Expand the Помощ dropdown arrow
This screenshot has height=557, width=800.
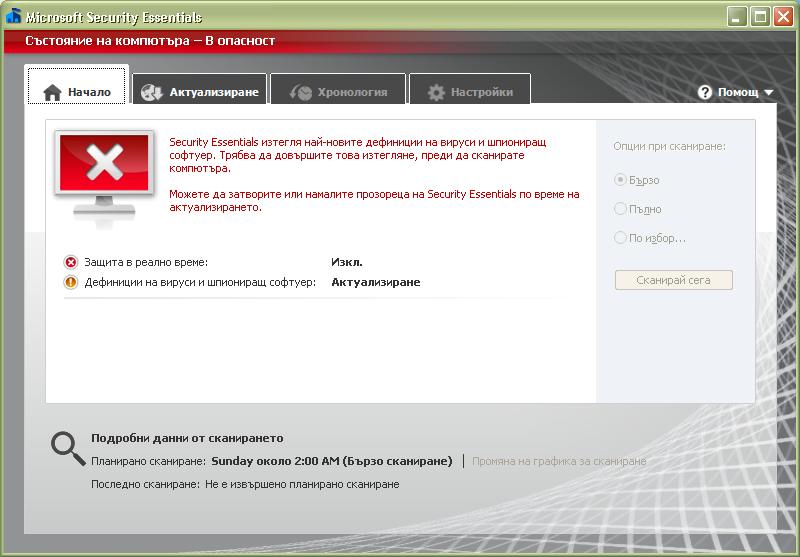[x=769, y=92]
